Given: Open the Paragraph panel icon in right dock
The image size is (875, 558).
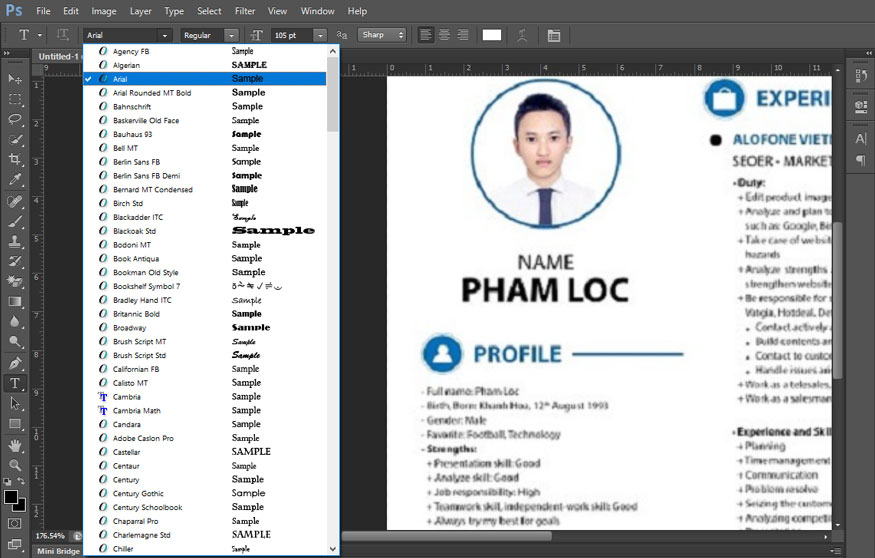Looking at the screenshot, I should coord(860,160).
